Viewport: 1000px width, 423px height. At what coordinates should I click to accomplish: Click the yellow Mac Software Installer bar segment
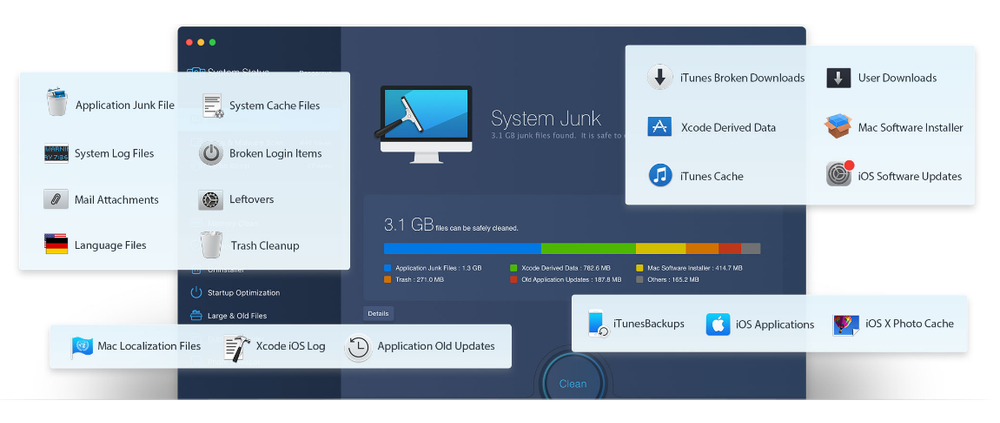661,248
